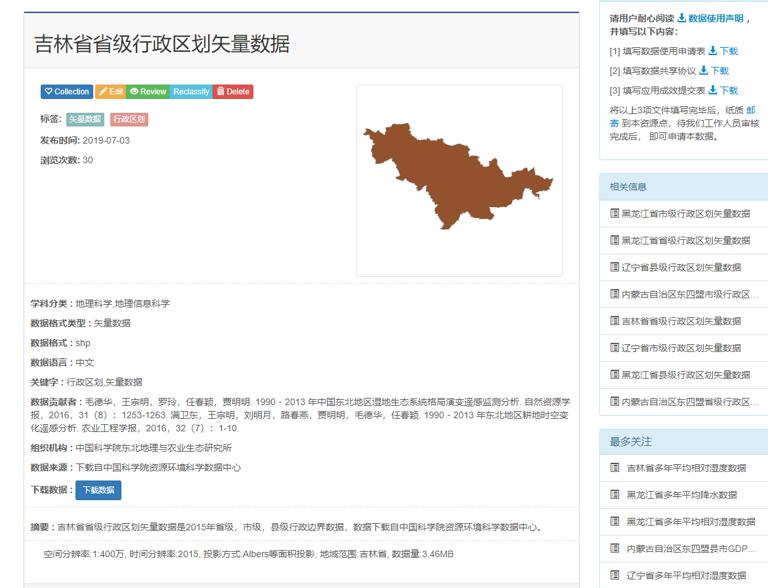Download the 数据使用申请表 form
The image size is (768, 588).
[723, 51]
